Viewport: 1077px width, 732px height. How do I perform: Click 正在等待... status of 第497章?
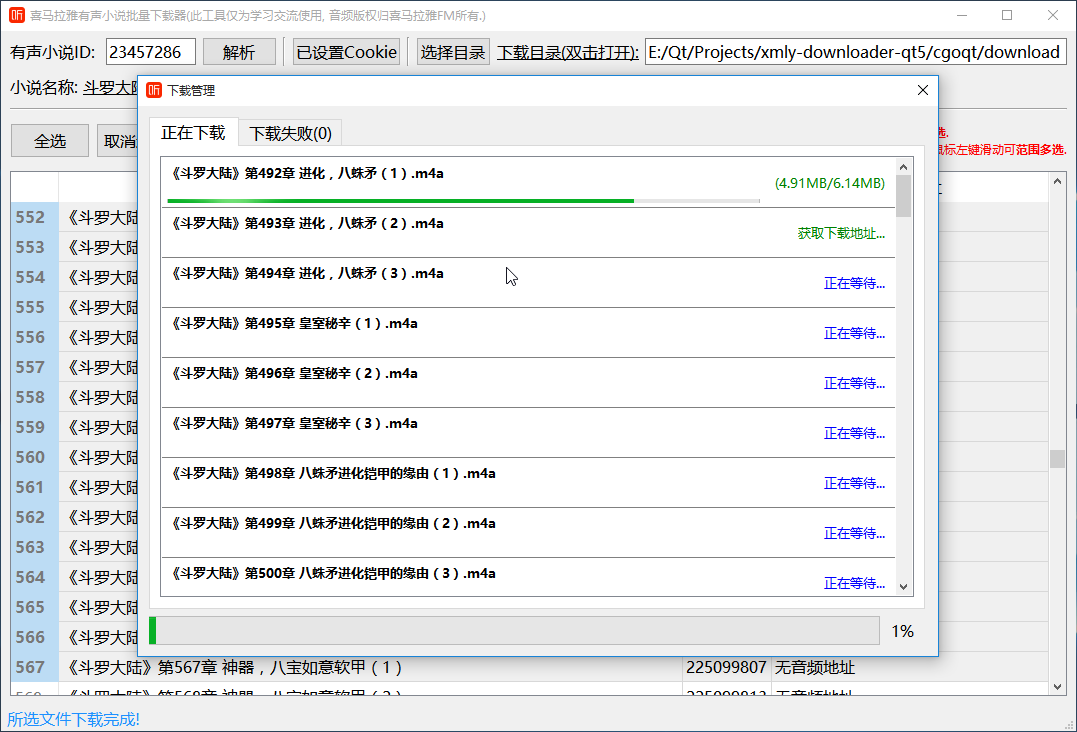tap(854, 433)
